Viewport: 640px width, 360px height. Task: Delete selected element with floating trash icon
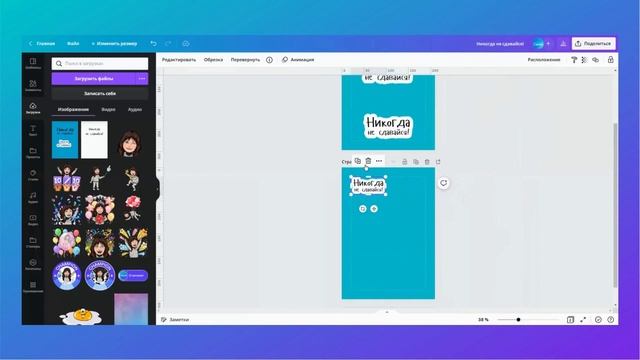[x=368, y=161]
